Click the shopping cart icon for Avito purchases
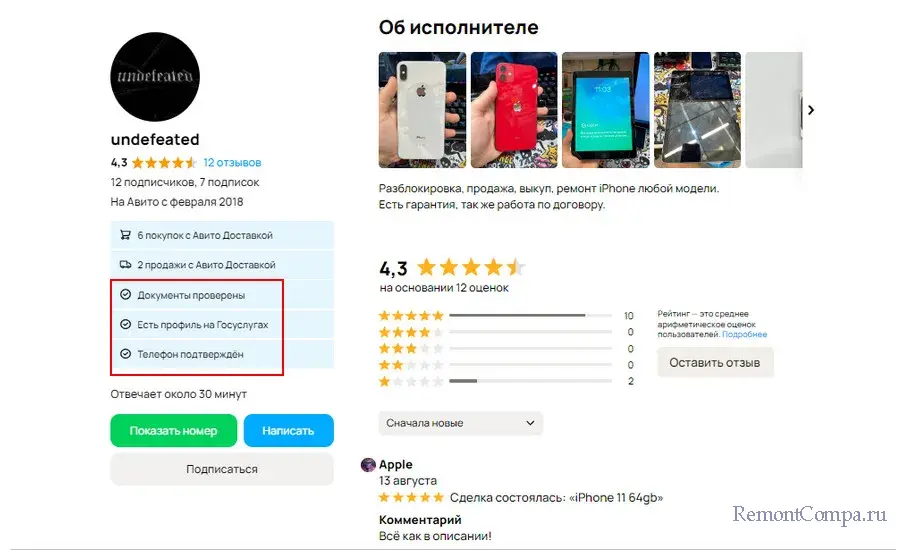Image resolution: width=900 pixels, height=550 pixels. tap(125, 235)
